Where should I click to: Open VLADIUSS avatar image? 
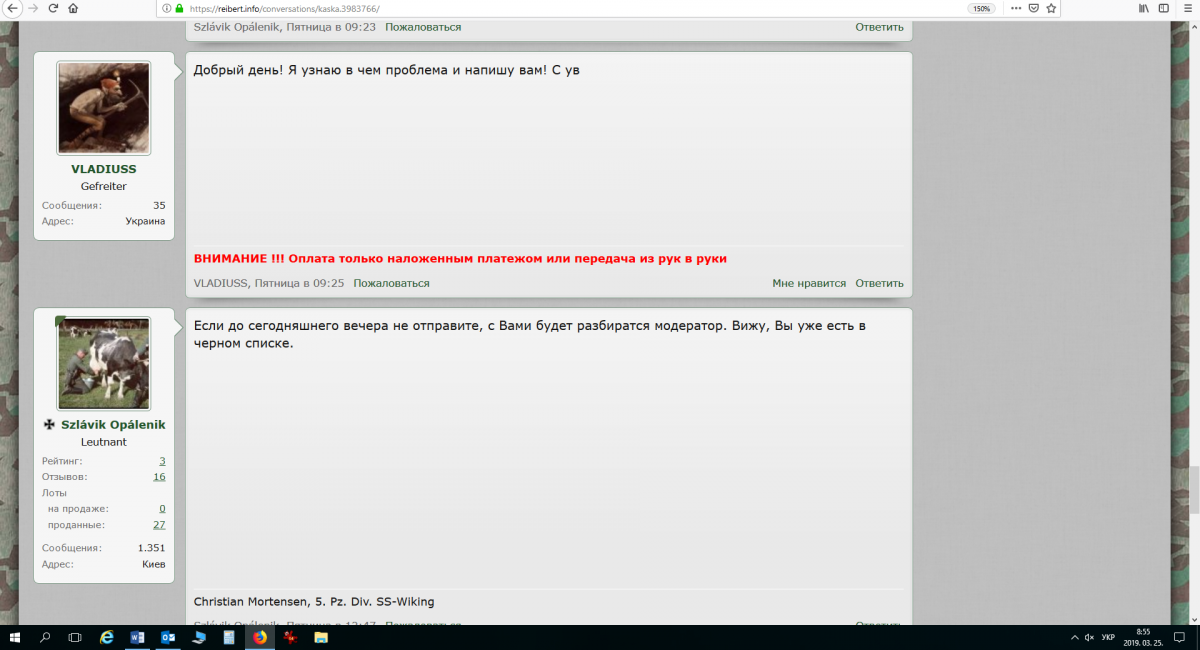[x=103, y=107]
